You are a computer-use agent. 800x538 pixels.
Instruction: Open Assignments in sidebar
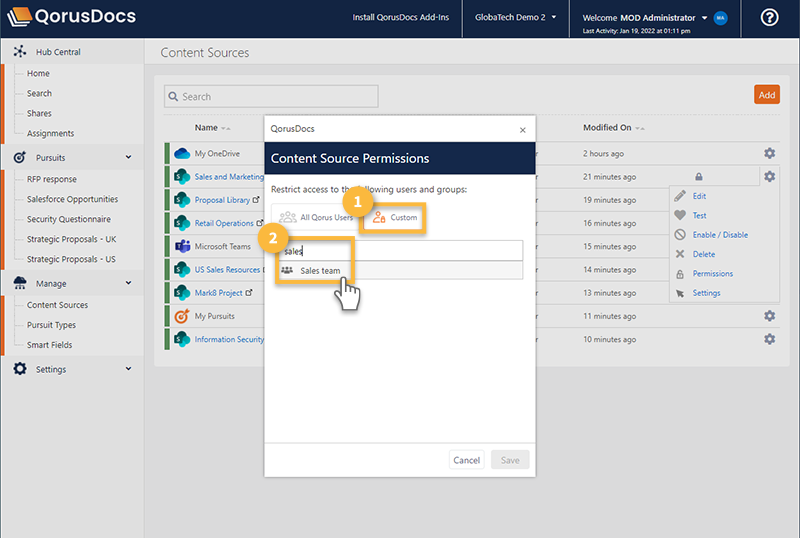point(51,133)
